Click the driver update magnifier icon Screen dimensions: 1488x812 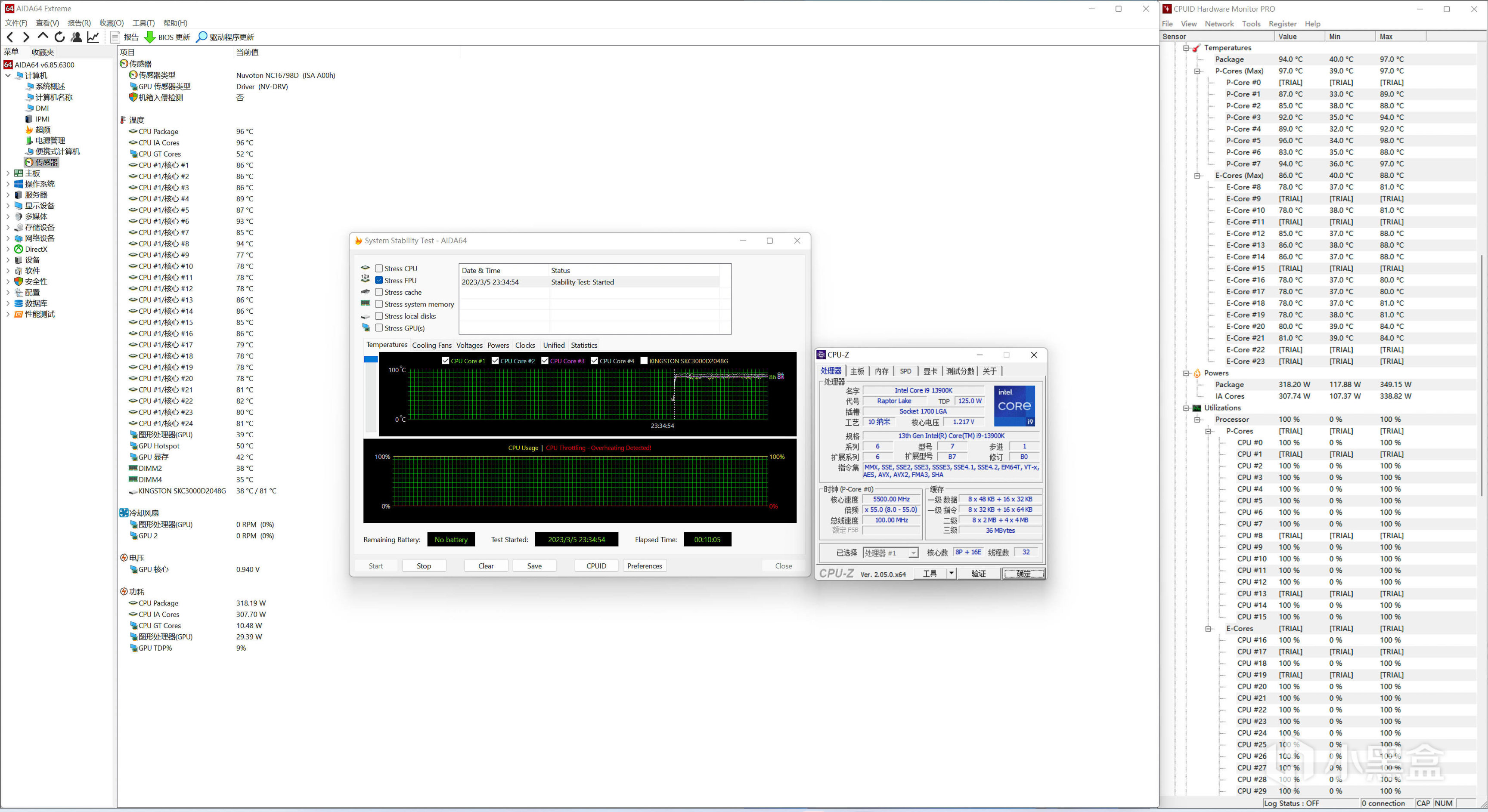201,37
